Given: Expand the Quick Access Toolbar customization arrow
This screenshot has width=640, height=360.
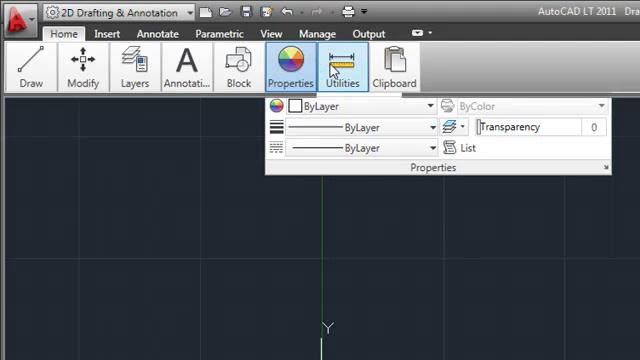Looking at the screenshot, I should (364, 11).
